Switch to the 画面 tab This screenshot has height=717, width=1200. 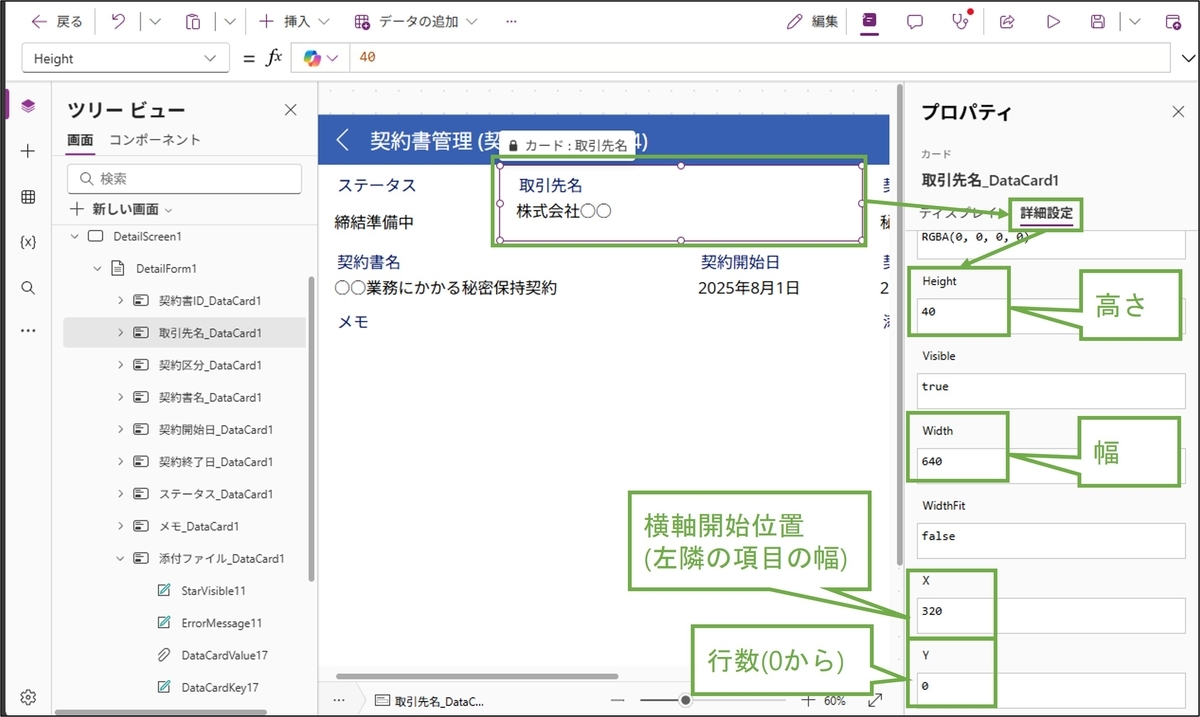pyautogui.click(x=80, y=140)
